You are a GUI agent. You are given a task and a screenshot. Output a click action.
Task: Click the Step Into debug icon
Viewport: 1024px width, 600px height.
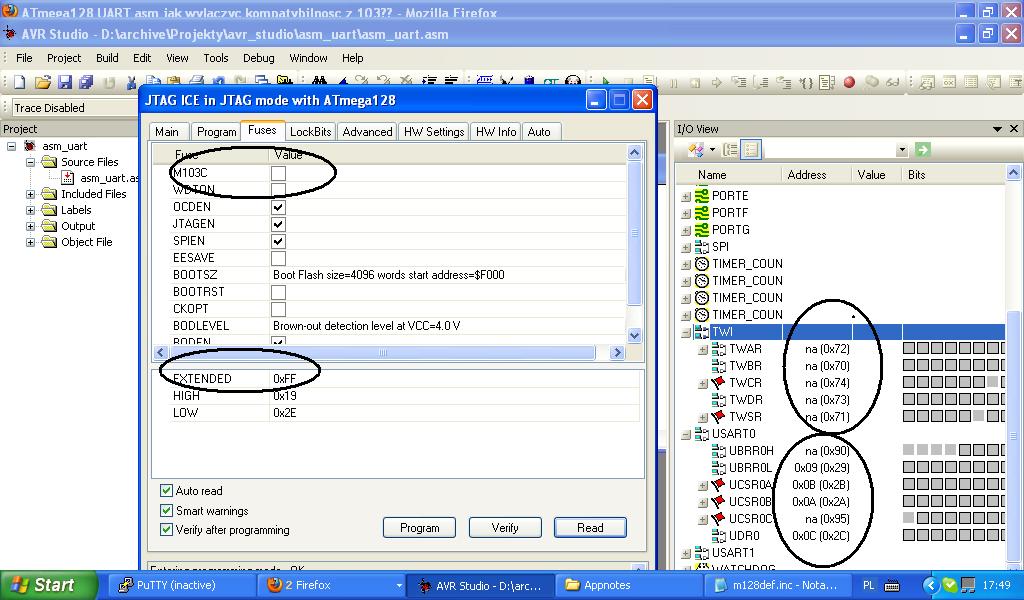pyautogui.click(x=739, y=82)
